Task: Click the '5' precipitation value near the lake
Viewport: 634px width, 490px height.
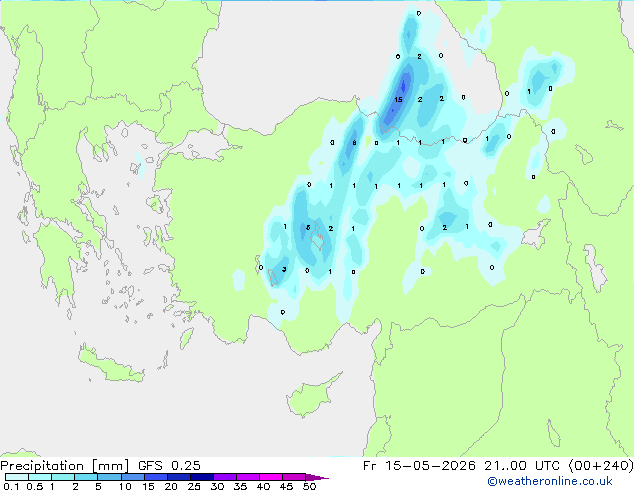Action: (308, 228)
